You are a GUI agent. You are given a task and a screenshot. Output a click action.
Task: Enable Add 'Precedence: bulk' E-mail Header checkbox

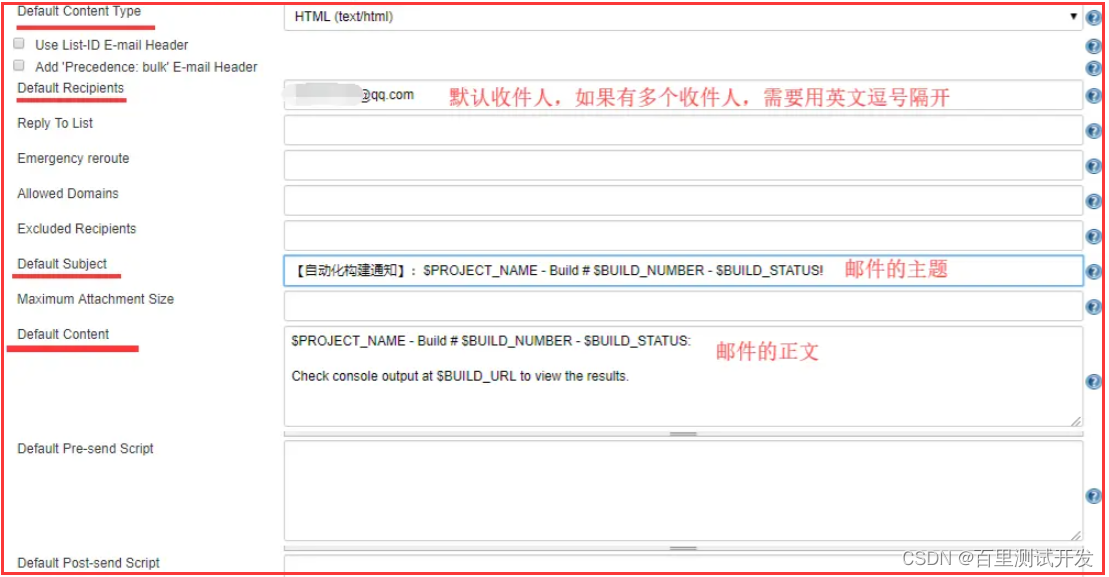tap(19, 66)
